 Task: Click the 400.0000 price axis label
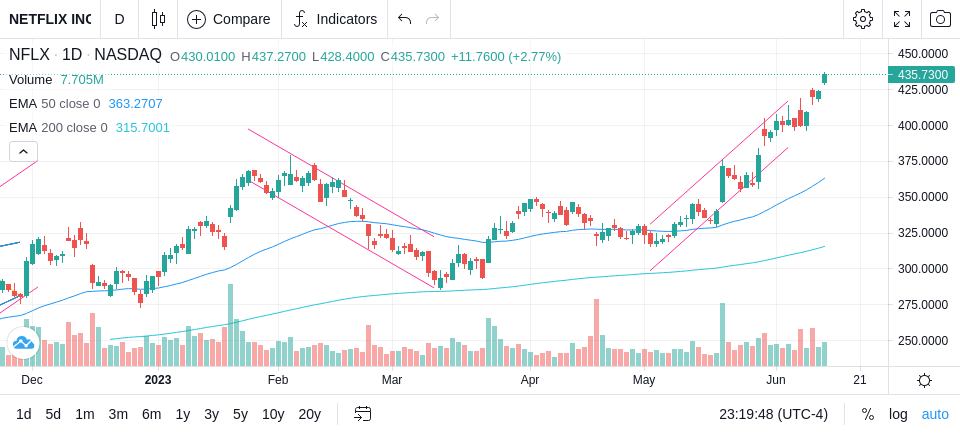point(923,126)
